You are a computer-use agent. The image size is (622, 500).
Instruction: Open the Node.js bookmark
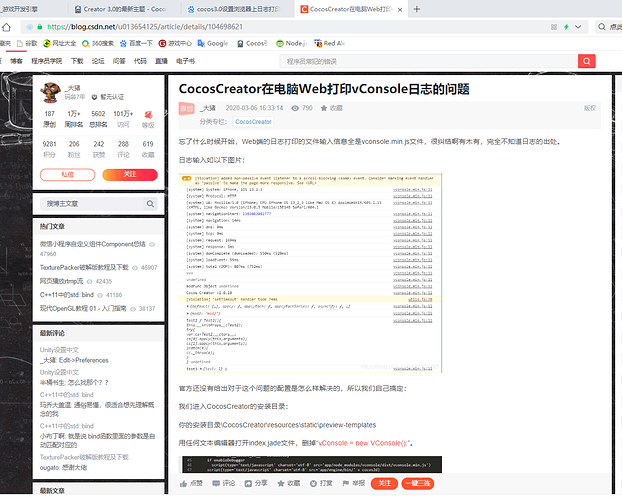(x=292, y=43)
